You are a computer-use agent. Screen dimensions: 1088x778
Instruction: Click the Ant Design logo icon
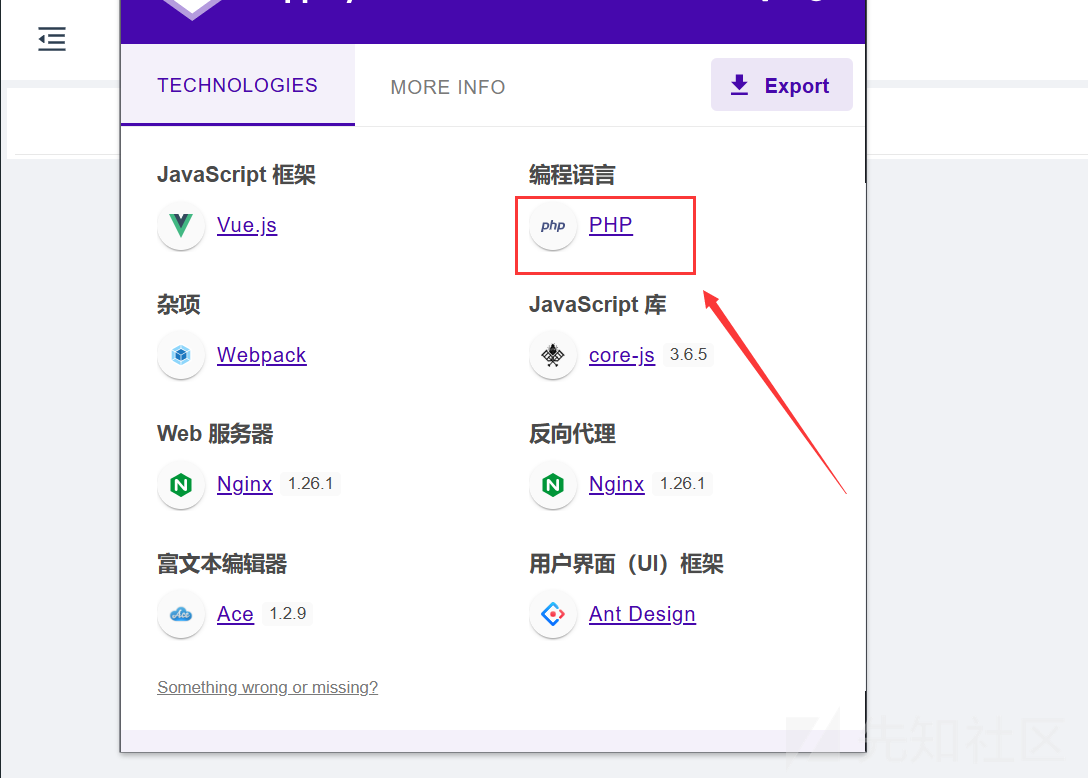coord(553,614)
